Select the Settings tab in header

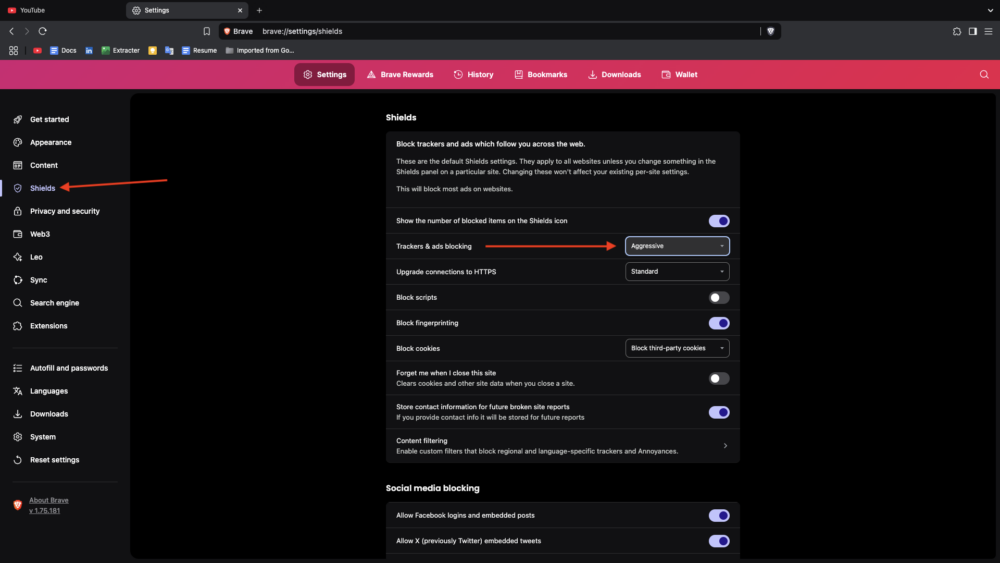pyautogui.click(x=325, y=75)
